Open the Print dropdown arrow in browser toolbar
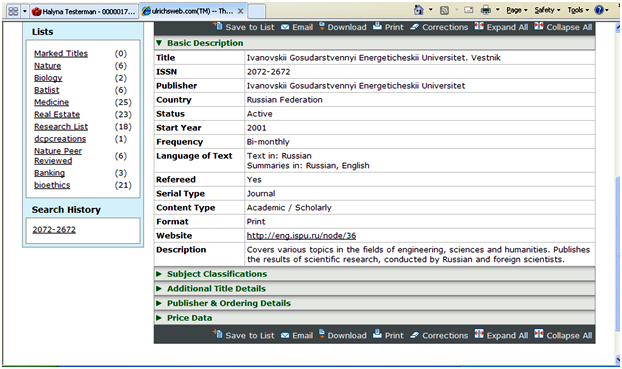The height and width of the screenshot is (369, 622). tap(497, 10)
